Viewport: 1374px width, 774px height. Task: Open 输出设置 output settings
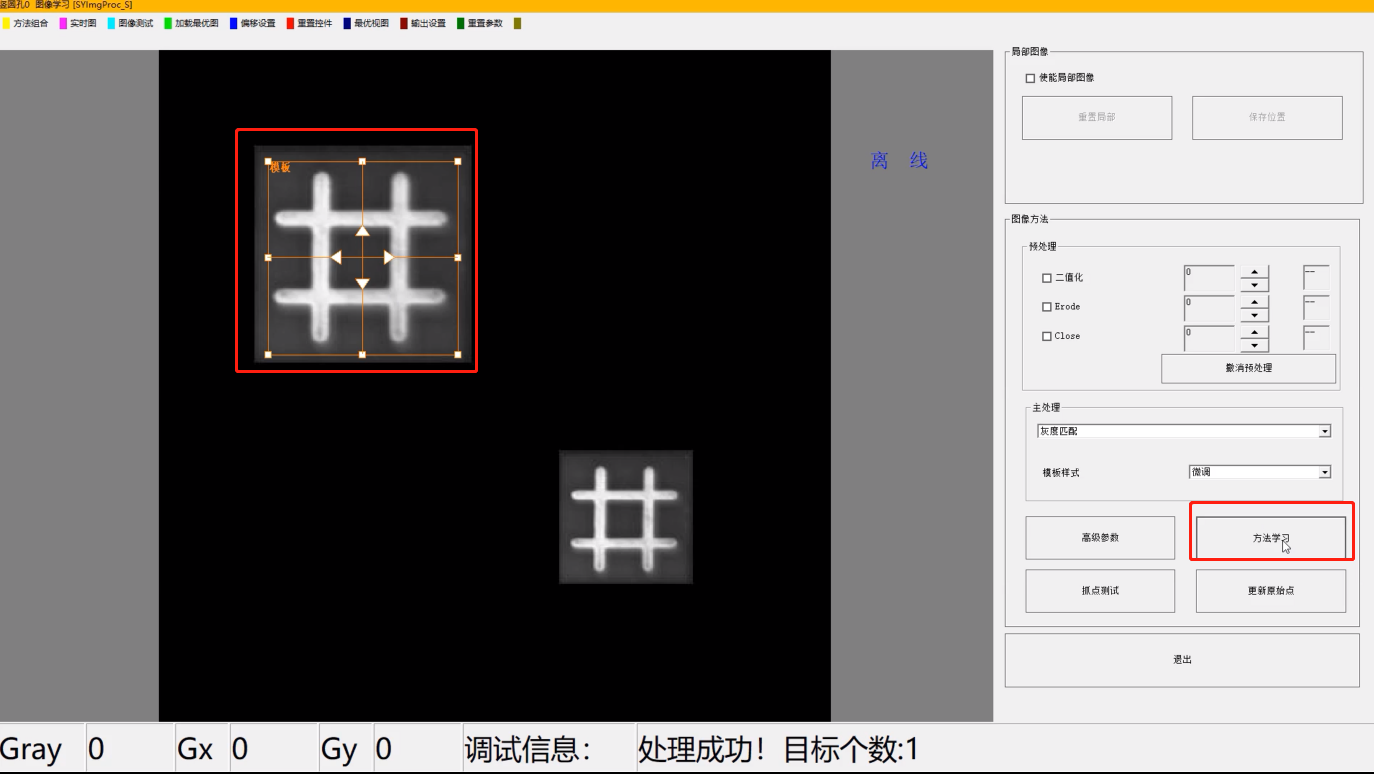[428, 23]
